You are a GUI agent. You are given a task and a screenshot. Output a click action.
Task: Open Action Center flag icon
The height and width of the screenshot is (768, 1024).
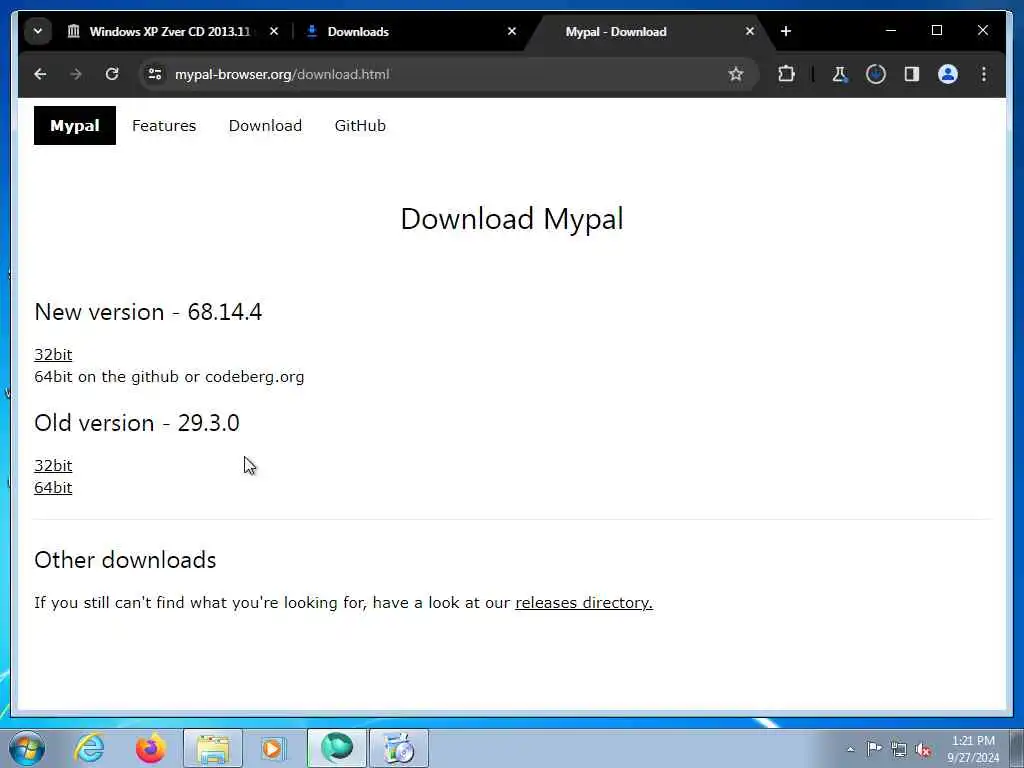click(x=874, y=749)
